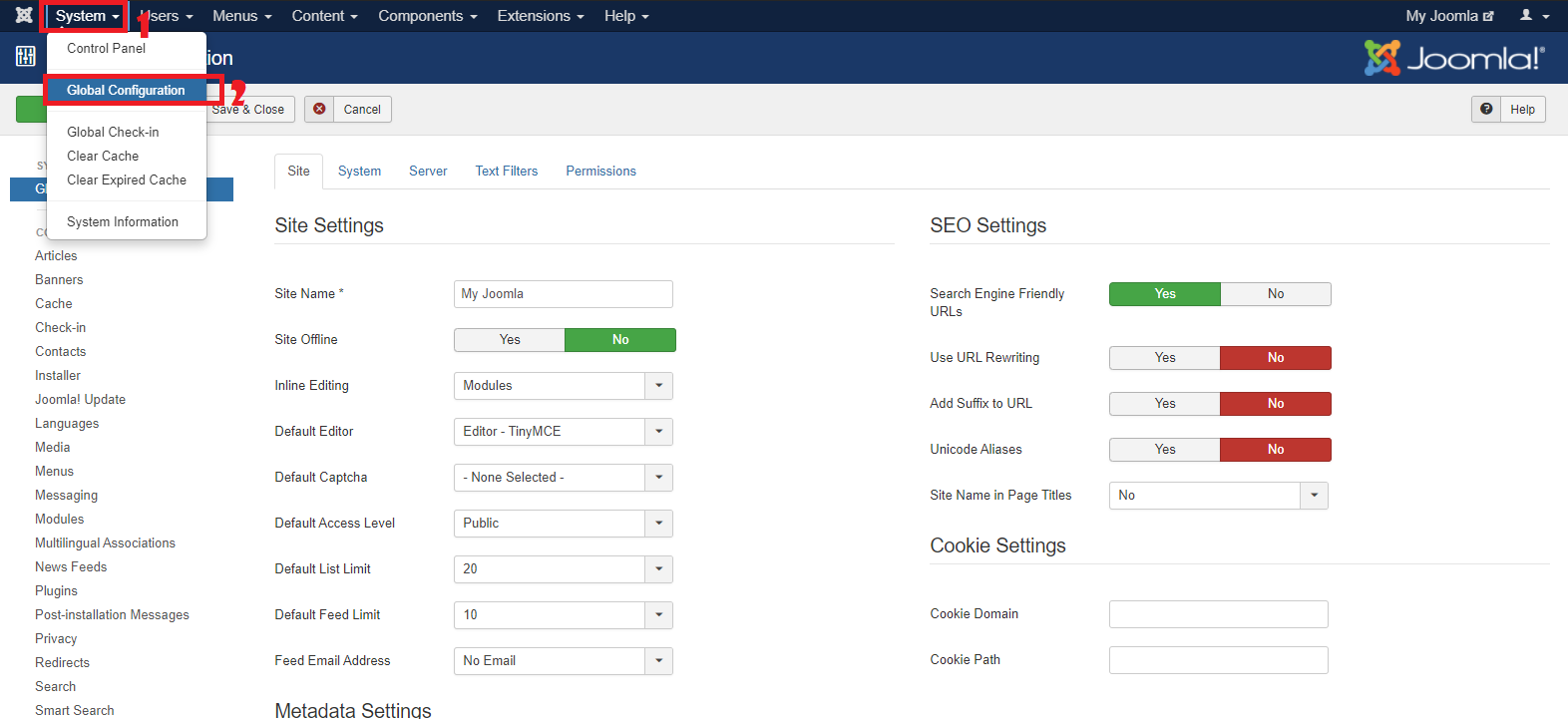Choose Clear Expired Cache entry
Screen dimensions: 1568x719
(127, 180)
